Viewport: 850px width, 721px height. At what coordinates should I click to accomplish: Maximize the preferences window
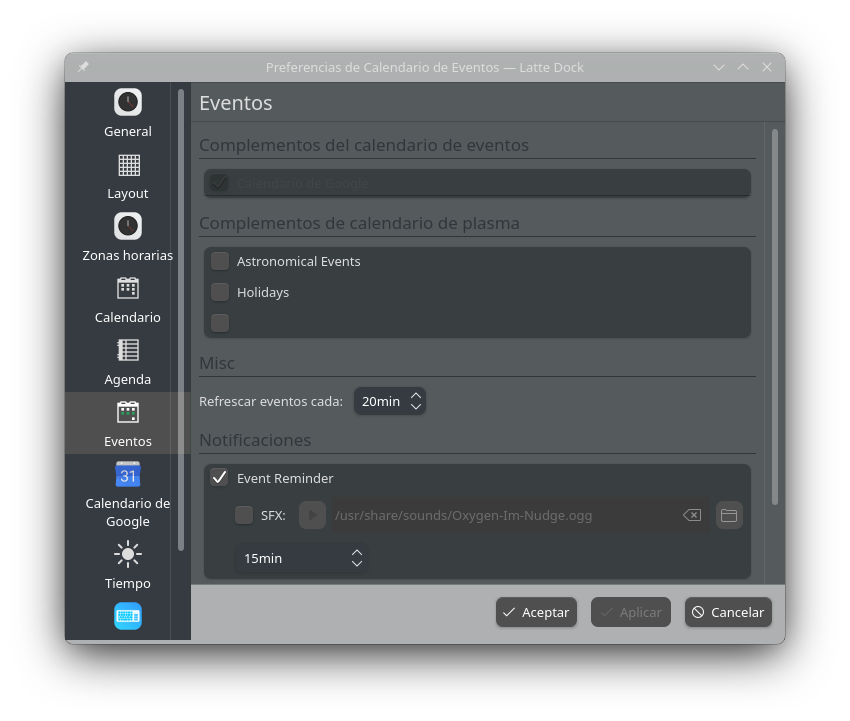[x=743, y=67]
